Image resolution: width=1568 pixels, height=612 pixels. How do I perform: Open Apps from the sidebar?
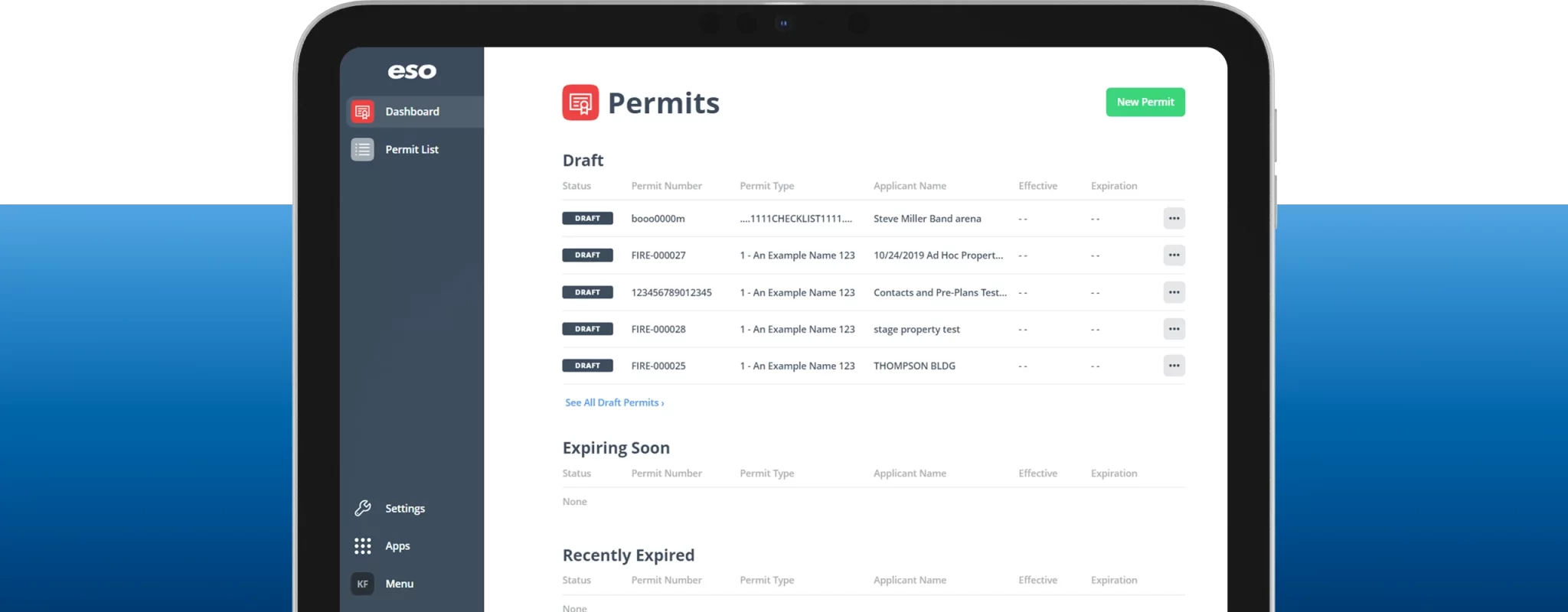coord(397,546)
